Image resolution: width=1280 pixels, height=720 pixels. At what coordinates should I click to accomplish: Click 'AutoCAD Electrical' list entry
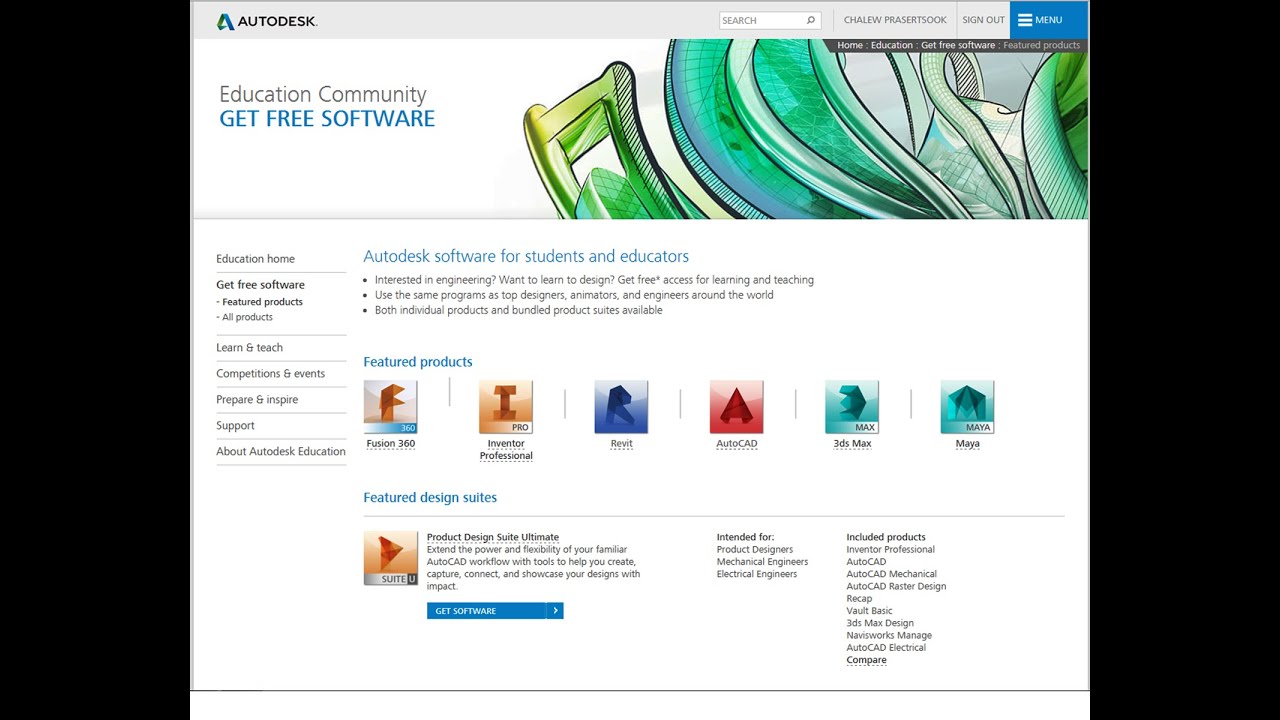point(886,648)
